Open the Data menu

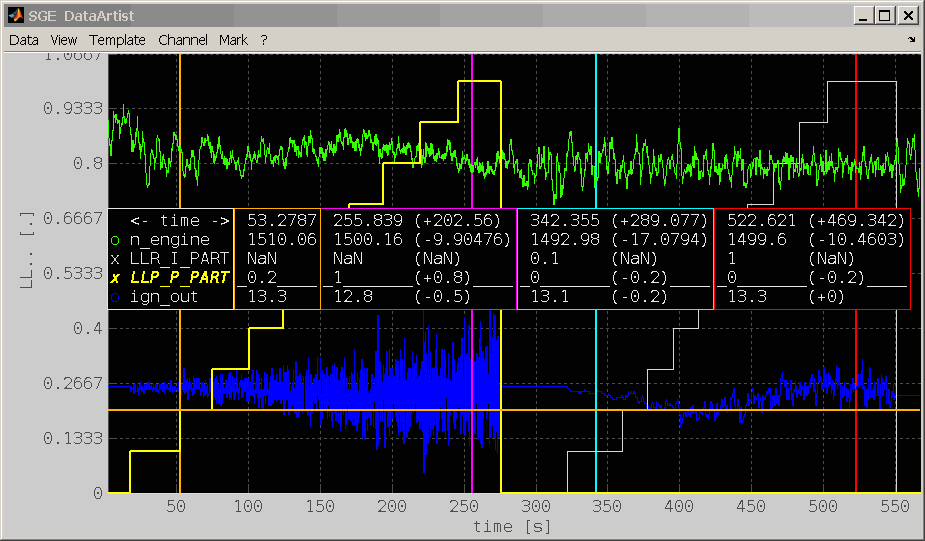[x=24, y=40]
